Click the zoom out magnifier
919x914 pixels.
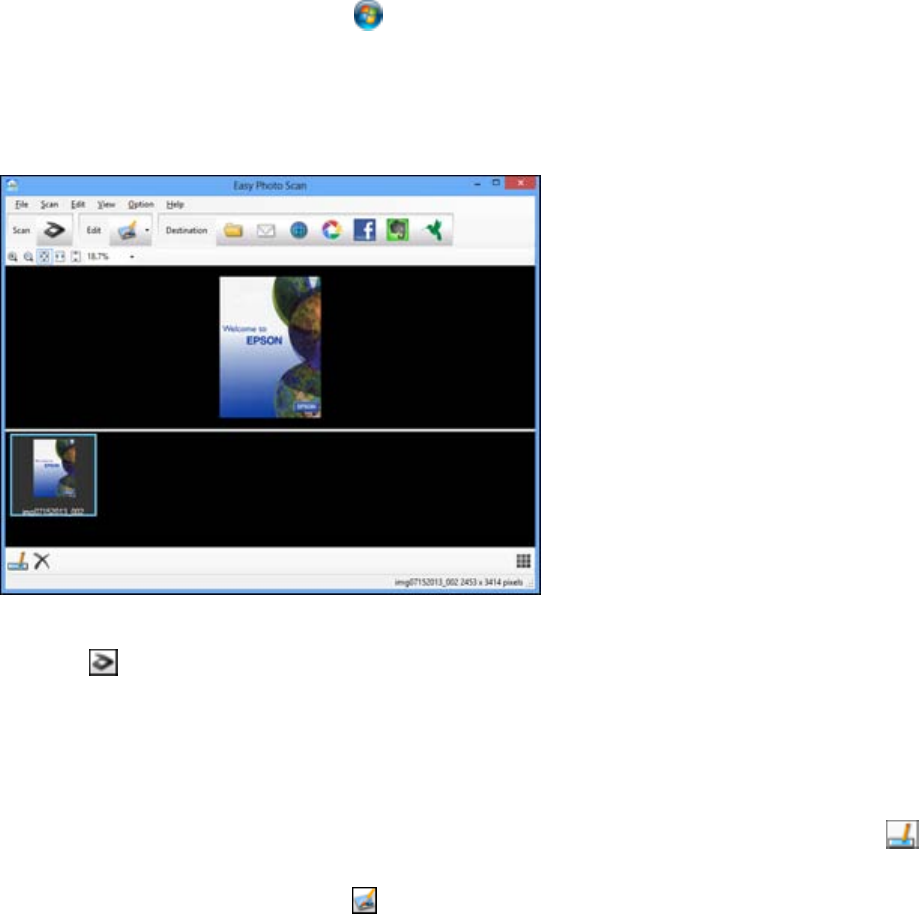(28, 257)
